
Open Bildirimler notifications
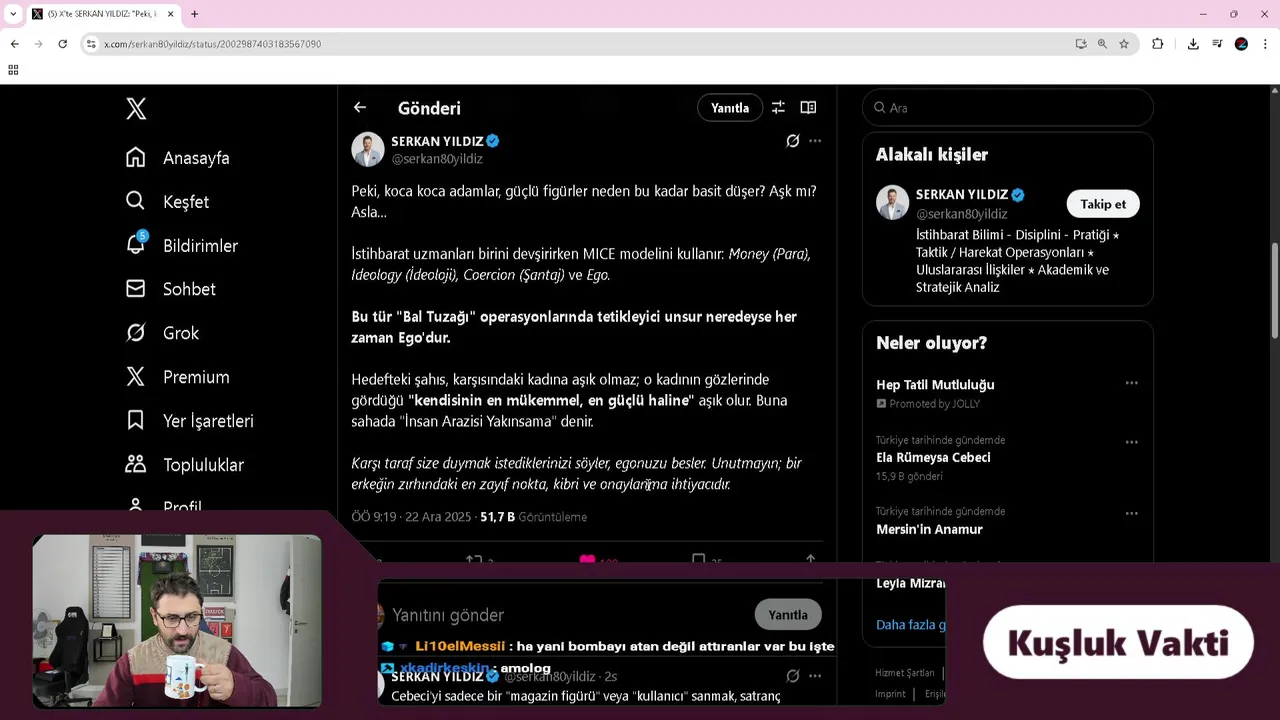tap(182, 246)
